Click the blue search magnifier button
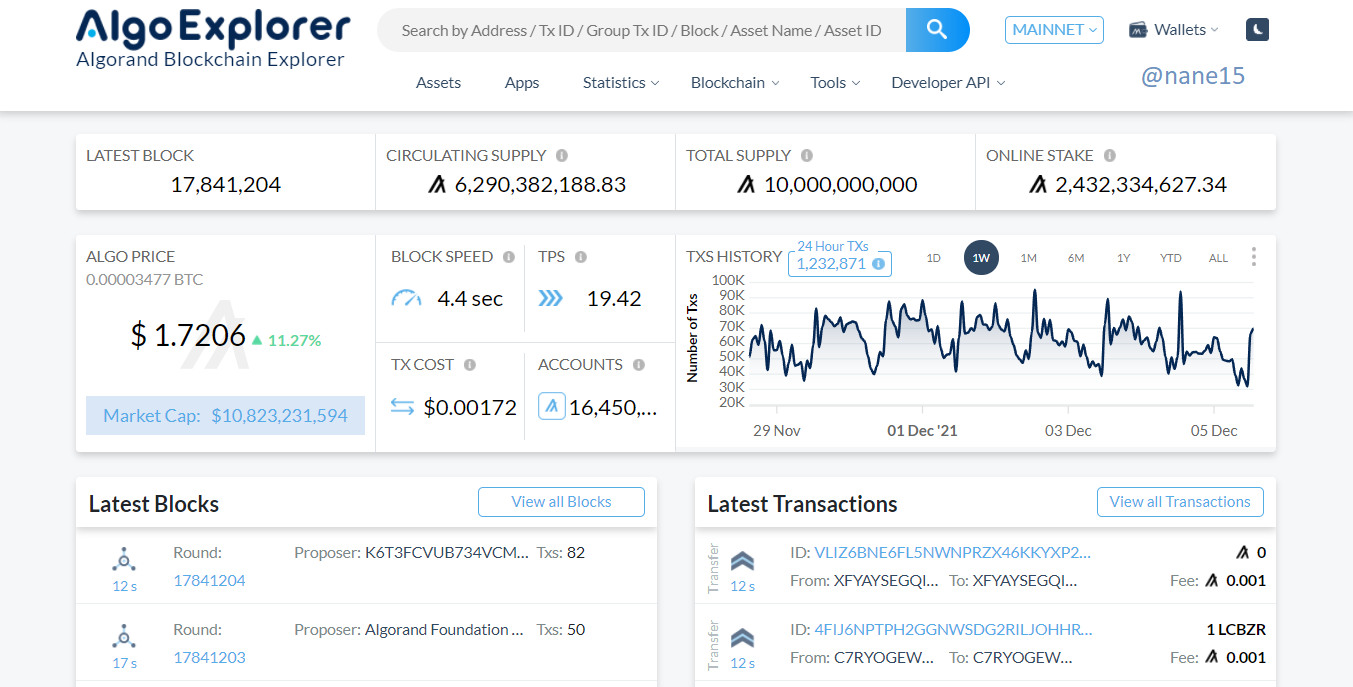The height and width of the screenshot is (687, 1353). (x=937, y=30)
